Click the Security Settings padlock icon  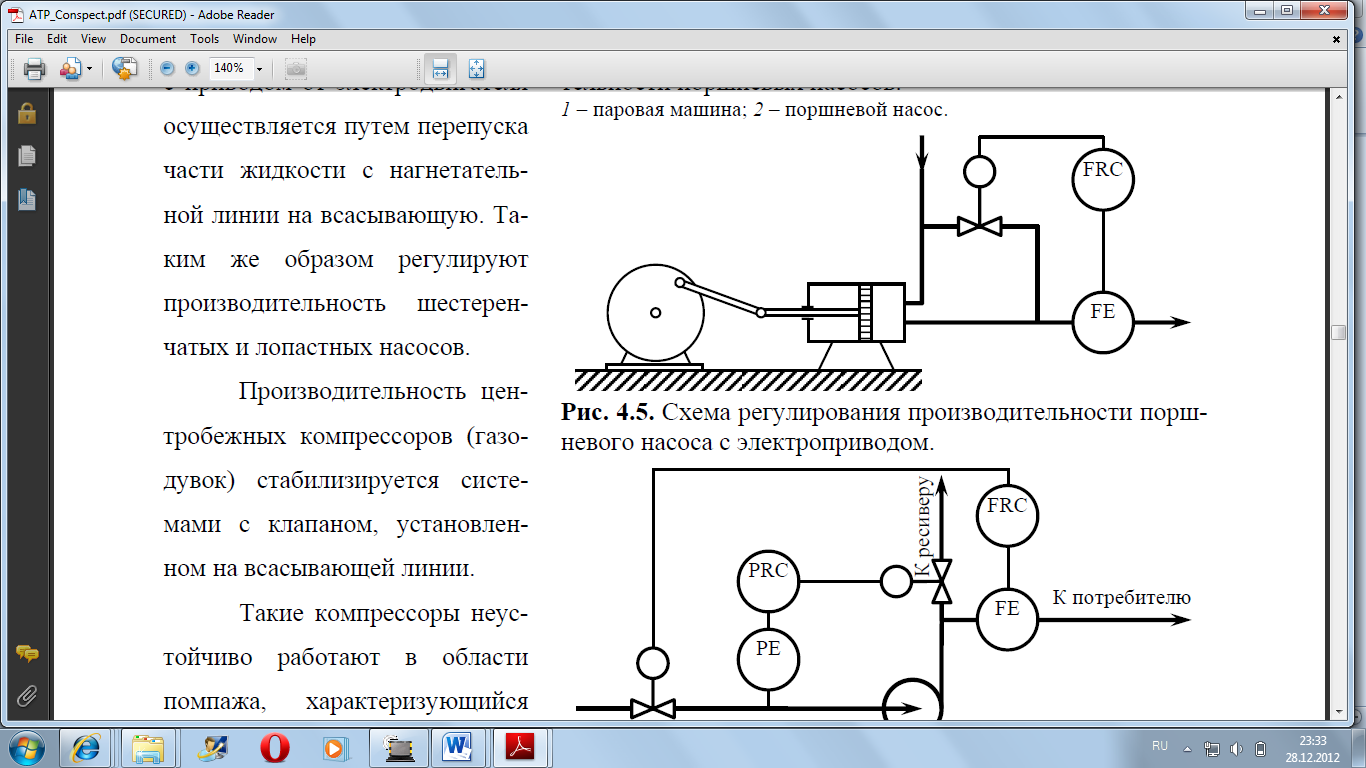pos(26,113)
